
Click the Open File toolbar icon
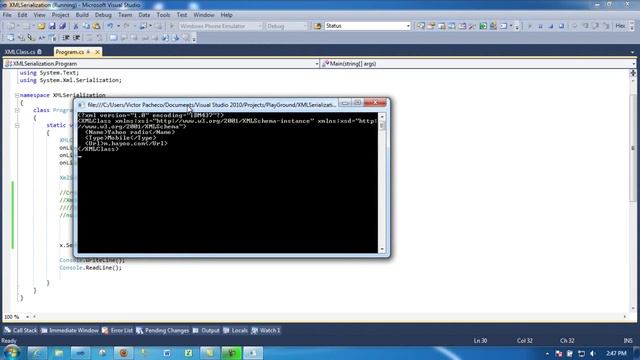(41, 26)
